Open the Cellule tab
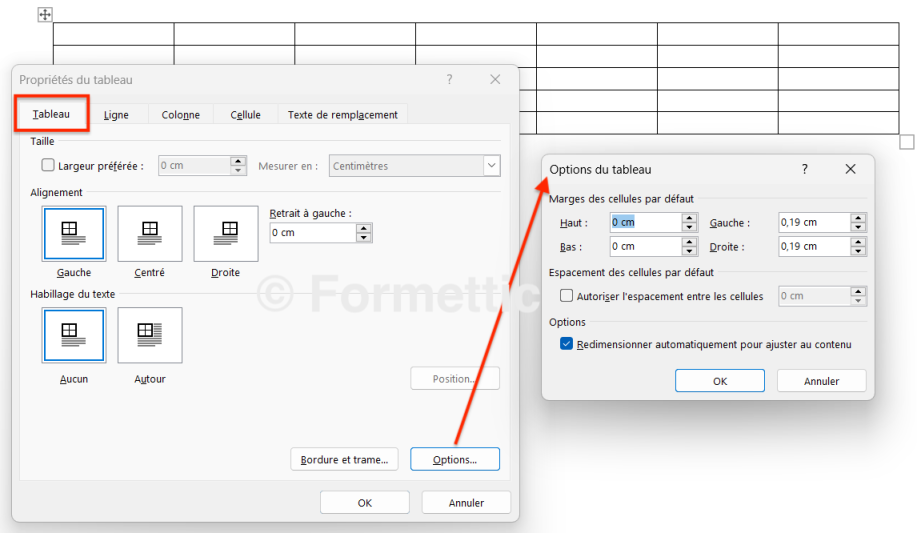The height and width of the screenshot is (533, 917). point(245,115)
